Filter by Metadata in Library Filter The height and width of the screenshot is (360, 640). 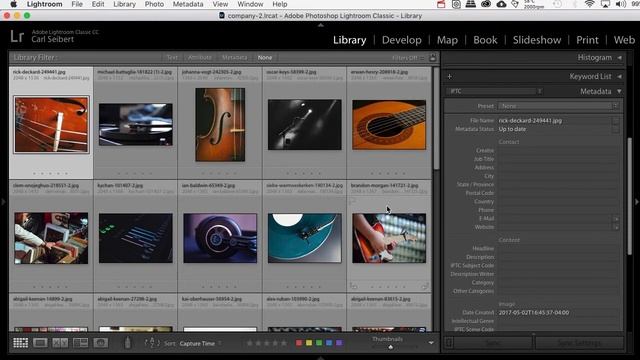click(x=235, y=58)
